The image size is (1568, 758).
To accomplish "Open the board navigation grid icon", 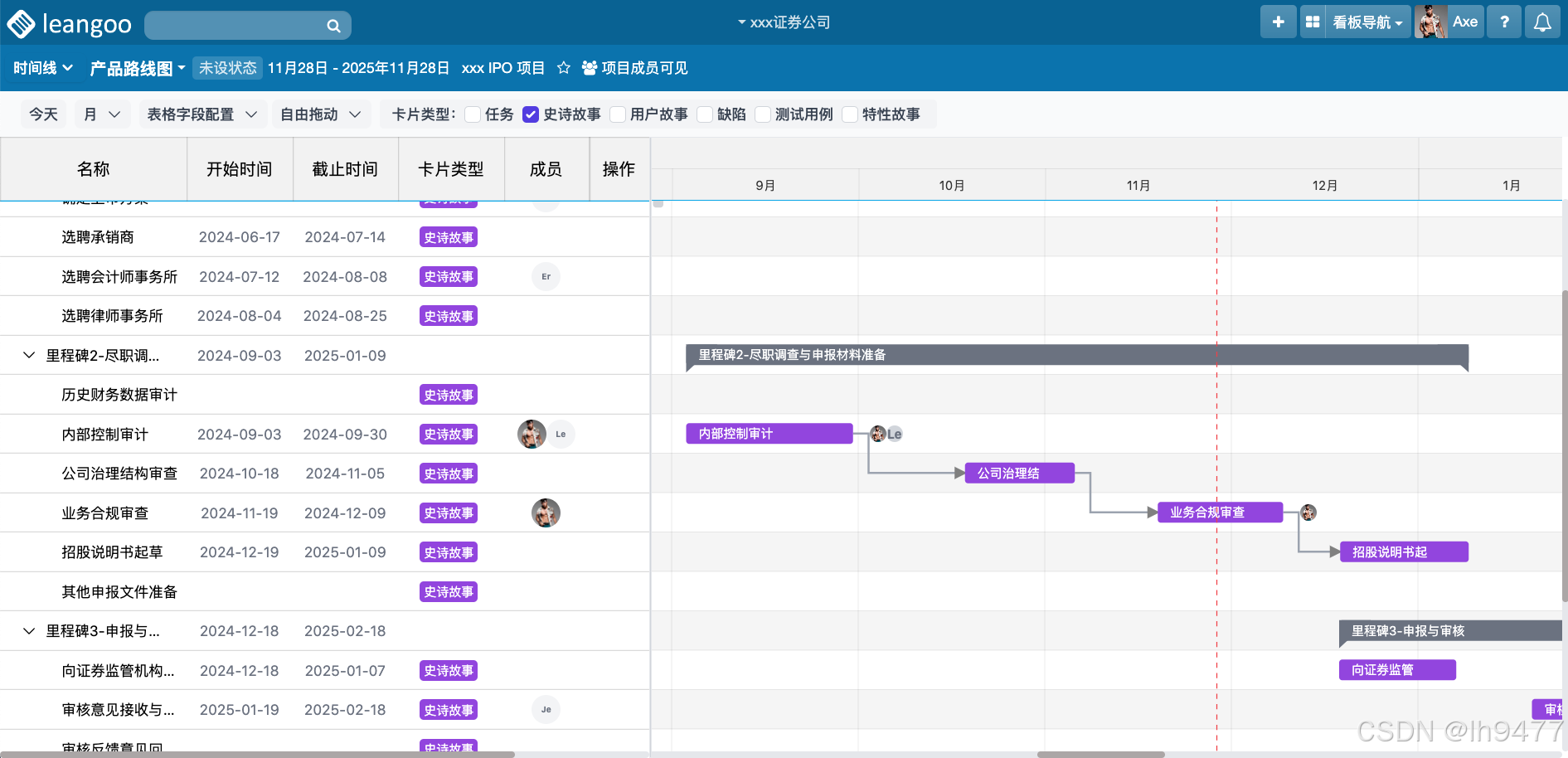I will click(1313, 22).
